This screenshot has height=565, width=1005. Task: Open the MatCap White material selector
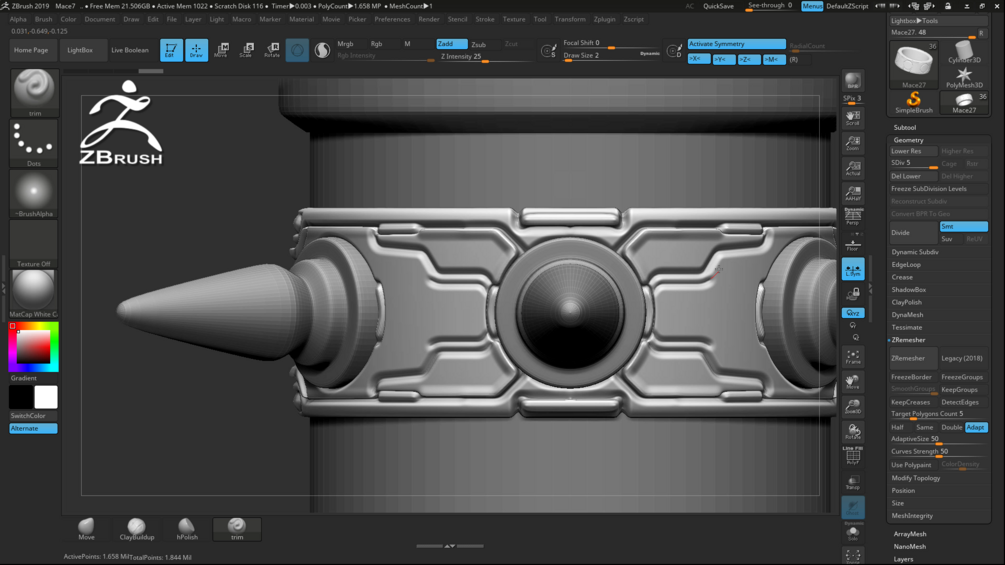(x=34, y=293)
